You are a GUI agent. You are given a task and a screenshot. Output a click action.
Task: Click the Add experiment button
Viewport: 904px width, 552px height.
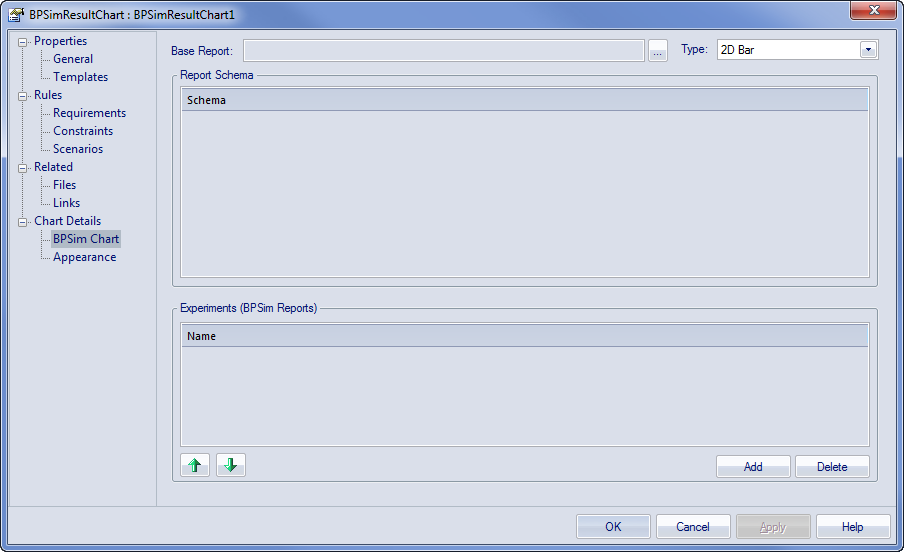(x=753, y=467)
